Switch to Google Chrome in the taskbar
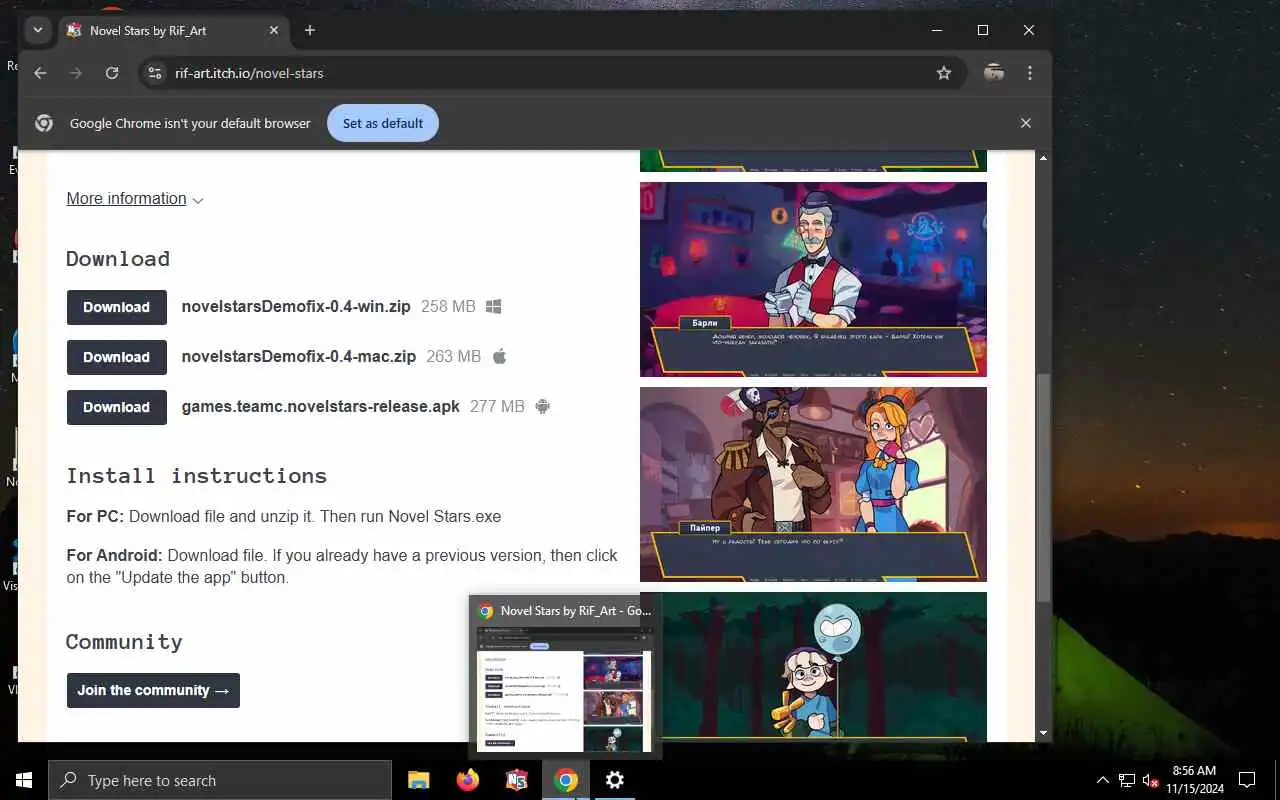The height and width of the screenshot is (800, 1280). pos(566,780)
